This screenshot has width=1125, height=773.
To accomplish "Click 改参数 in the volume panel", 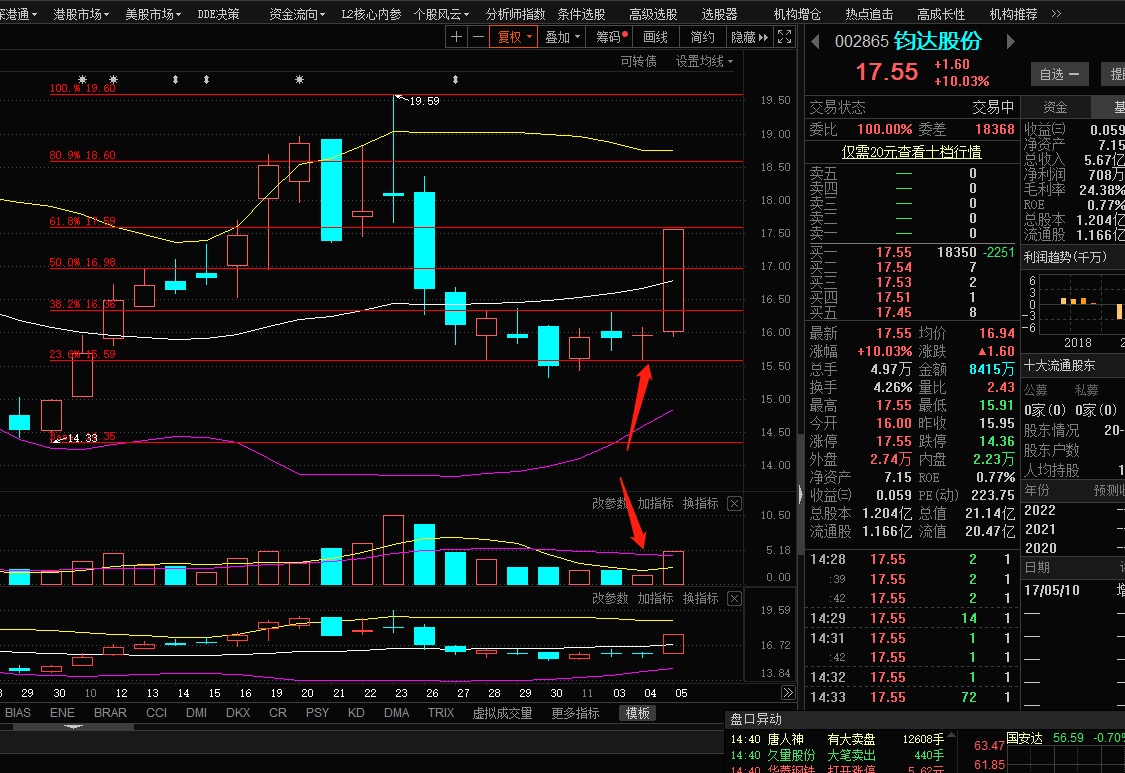I will (x=610, y=503).
